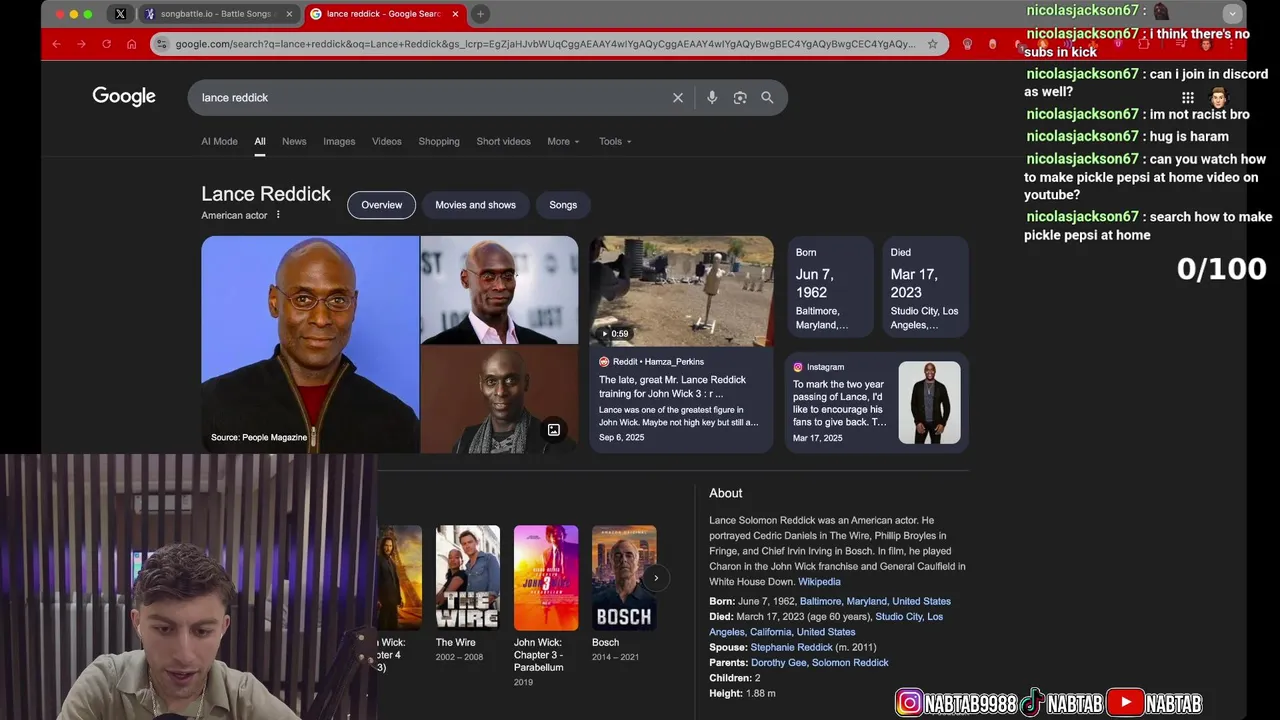This screenshot has width=1280, height=720.
Task: Open the Google apps grid icon
Action: point(1188,97)
